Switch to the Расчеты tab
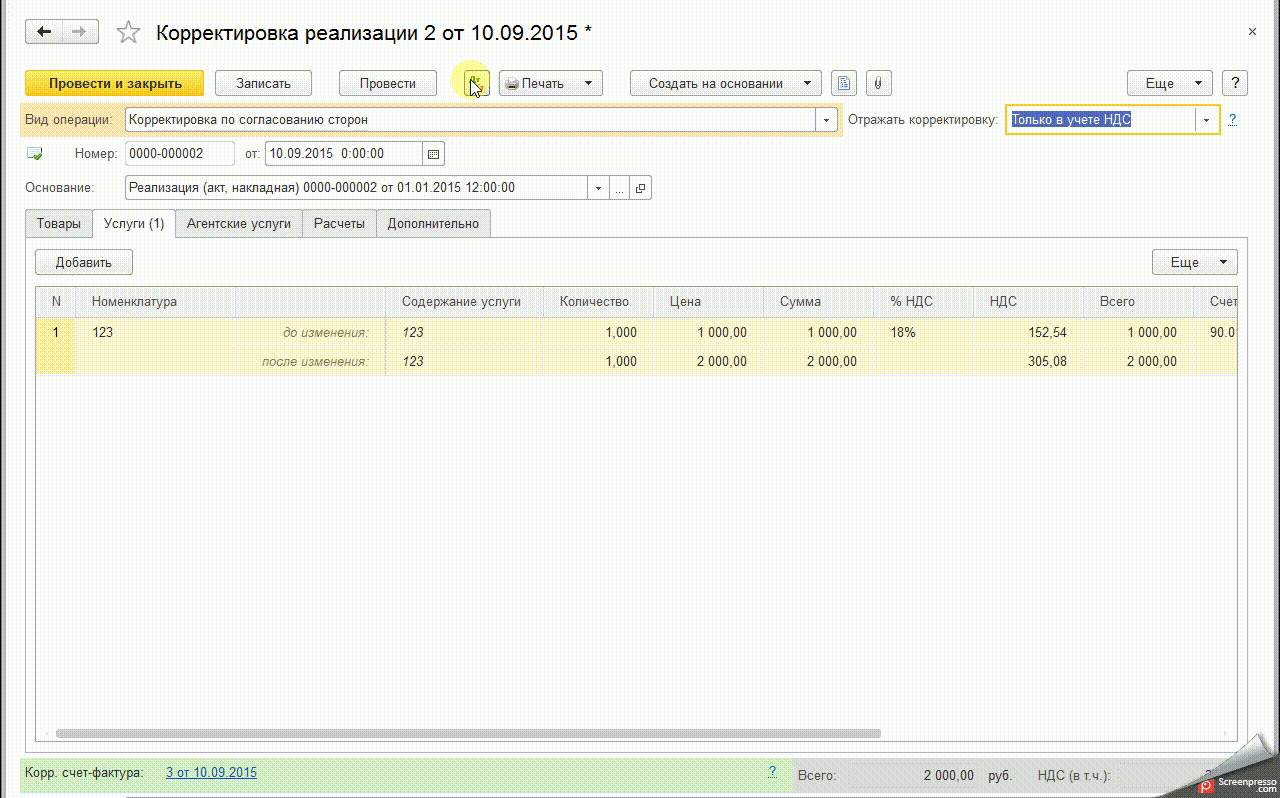The image size is (1280, 798). 339,224
